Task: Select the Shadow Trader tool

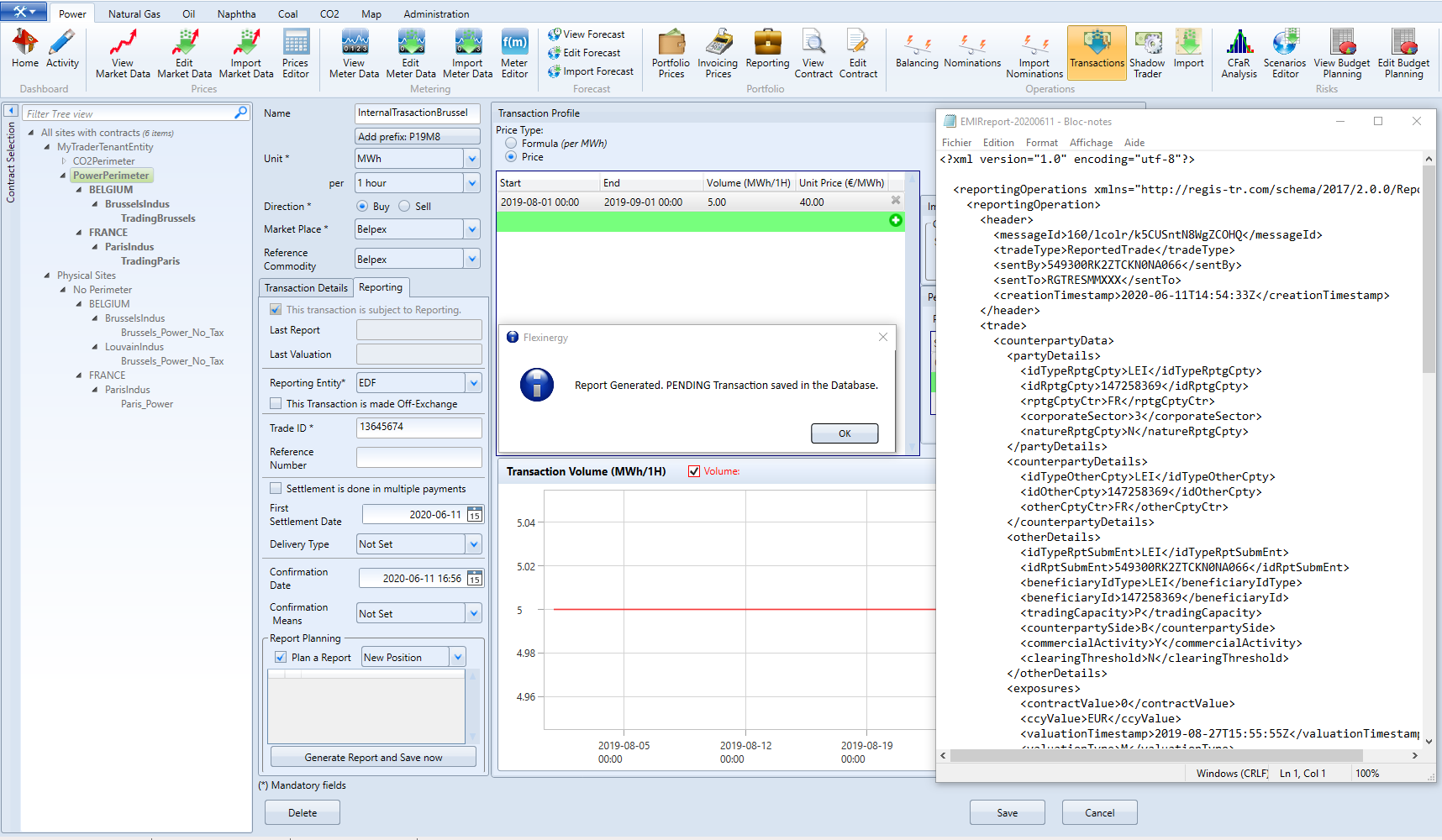Action: click(1147, 52)
